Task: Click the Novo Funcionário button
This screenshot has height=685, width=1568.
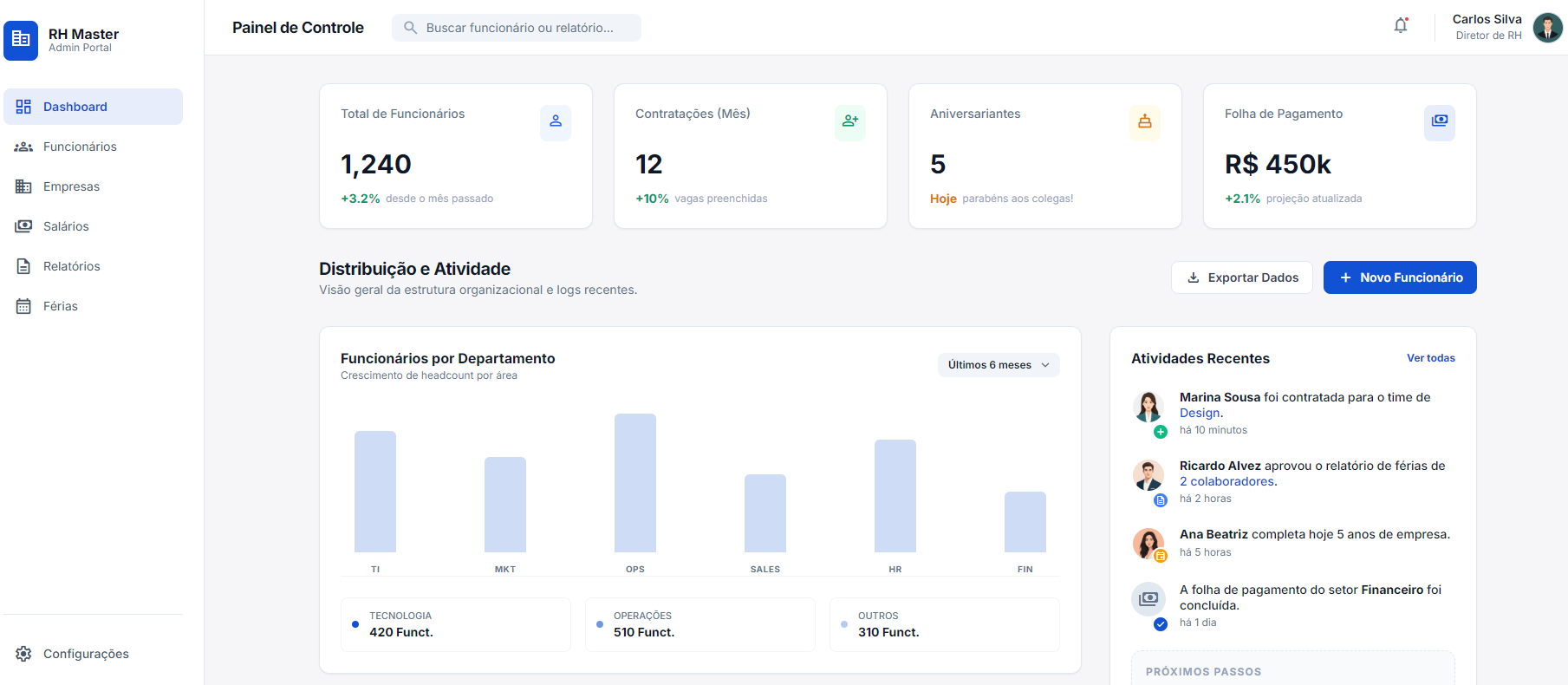Action: click(x=1399, y=277)
